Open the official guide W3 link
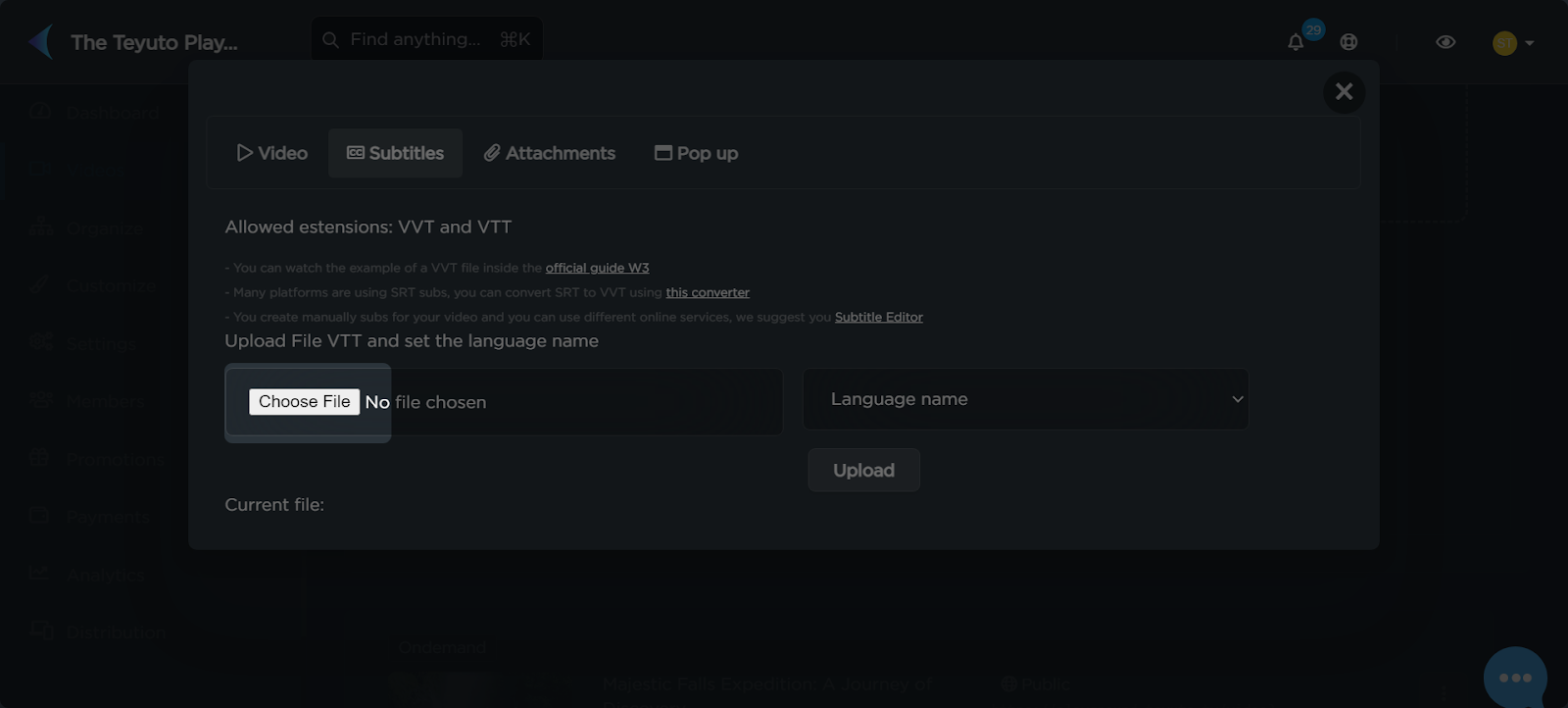 point(597,268)
